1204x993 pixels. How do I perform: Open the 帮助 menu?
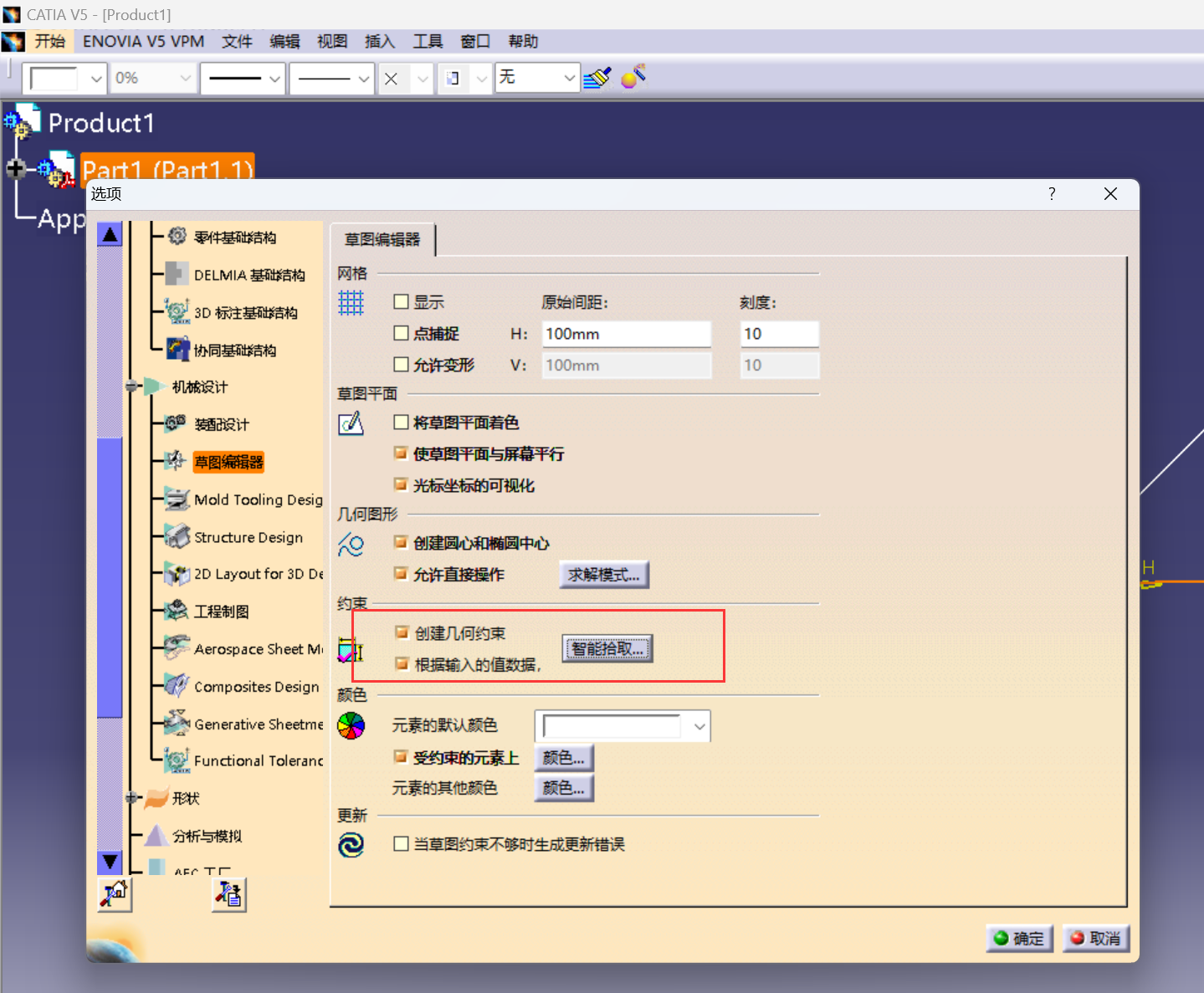[x=523, y=41]
